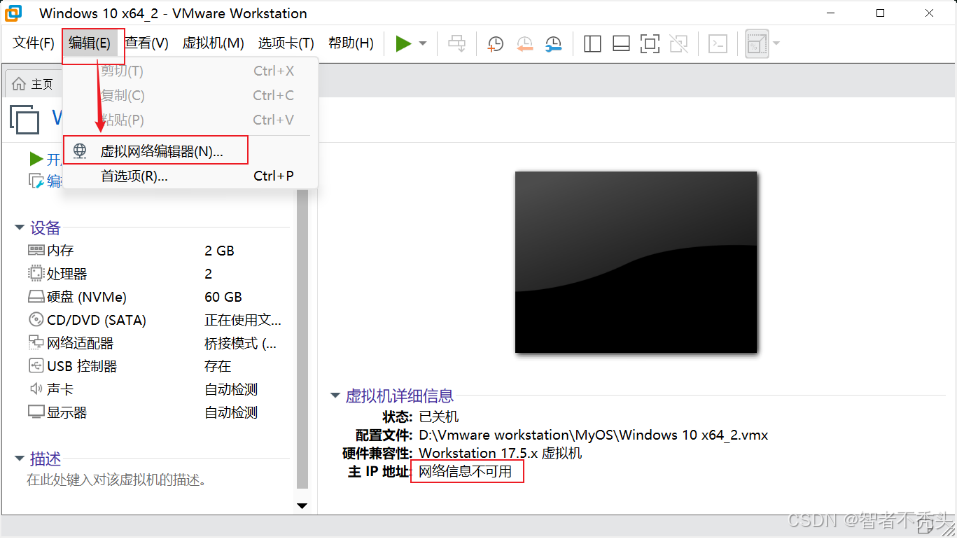Collapse the 描述 section
Viewport: 957px width, 538px height.
[x=19, y=458]
